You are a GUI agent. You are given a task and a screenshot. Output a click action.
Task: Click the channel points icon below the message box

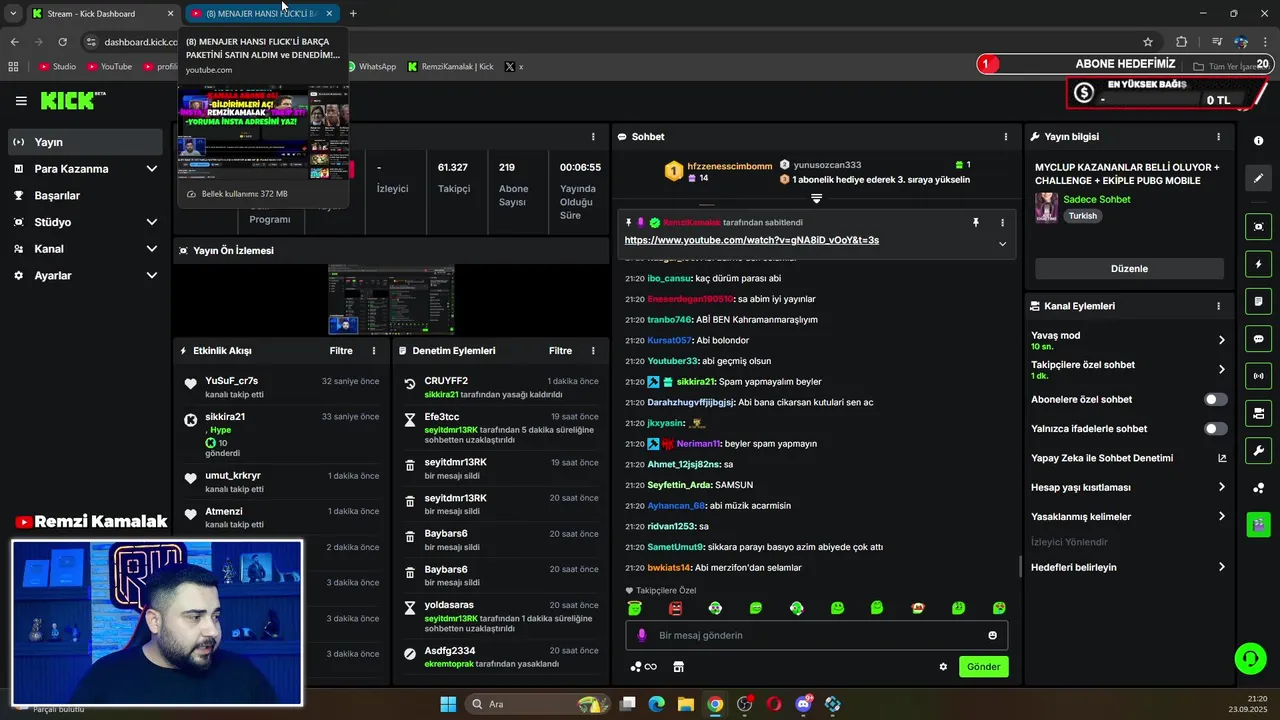point(642,667)
